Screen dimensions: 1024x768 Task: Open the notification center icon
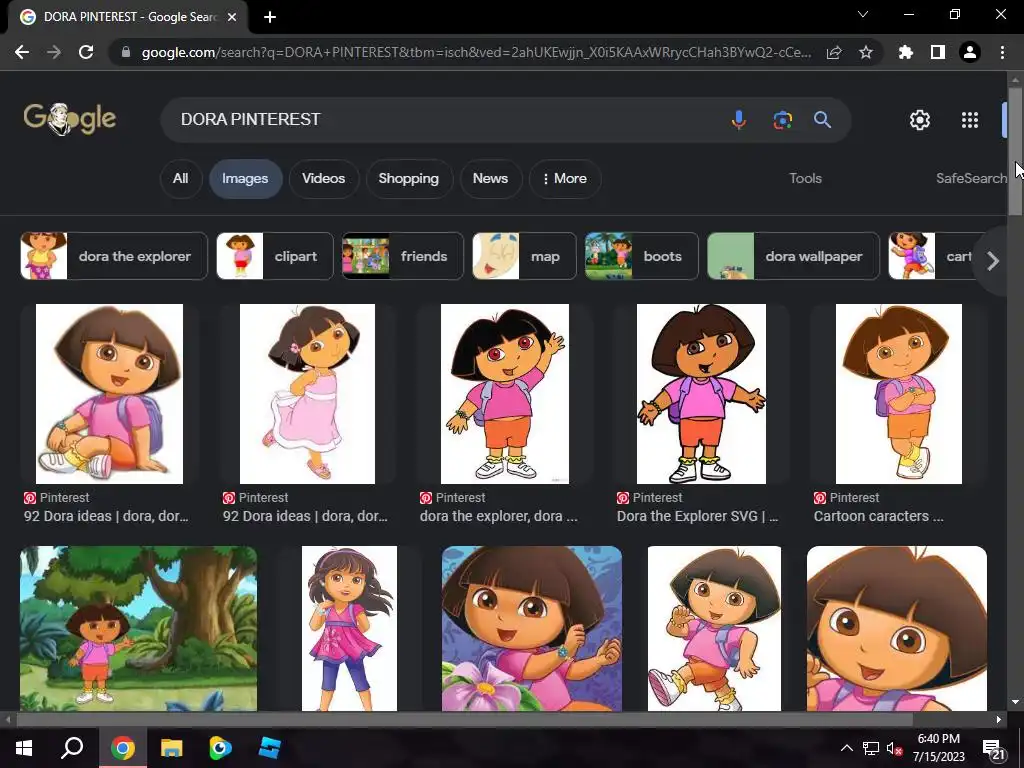(993, 750)
